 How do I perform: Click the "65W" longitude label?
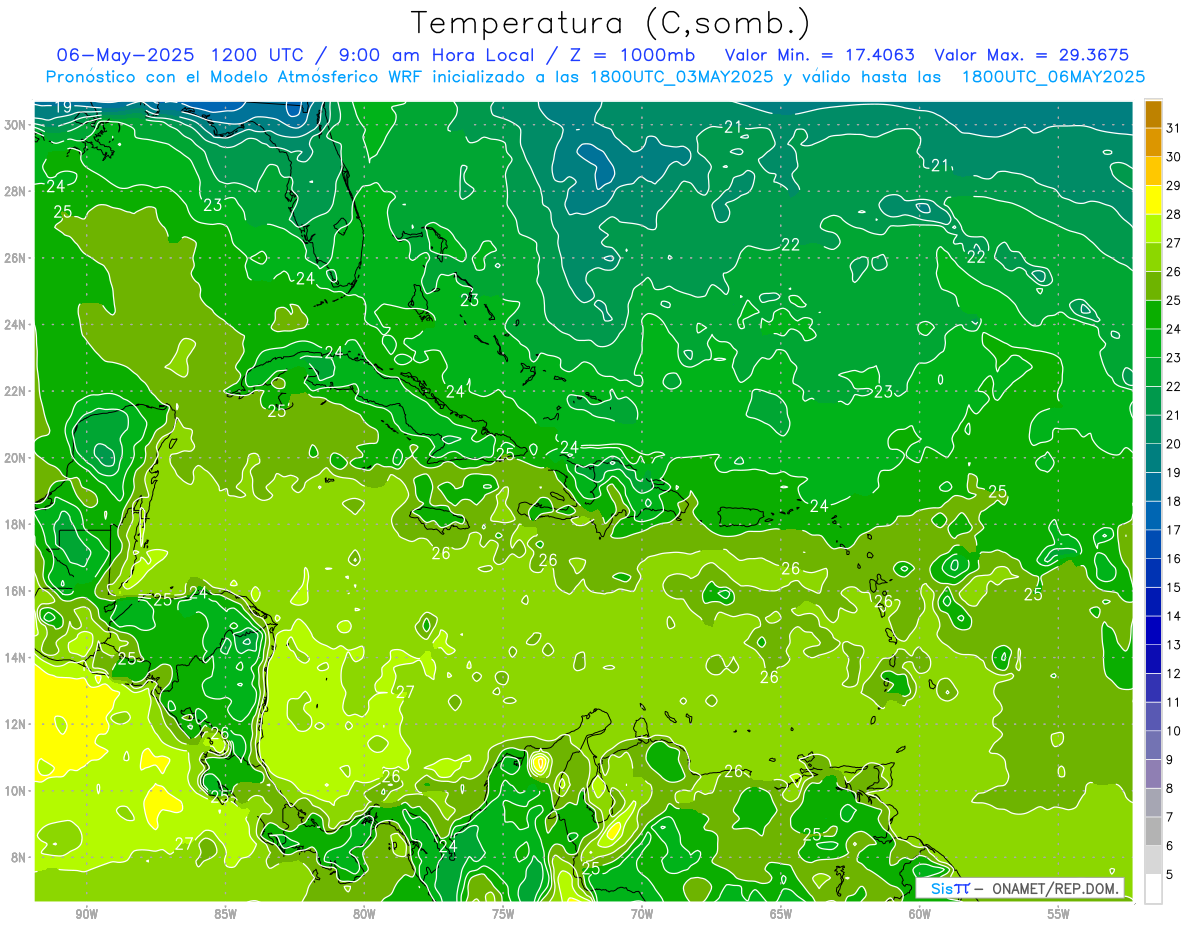click(781, 914)
